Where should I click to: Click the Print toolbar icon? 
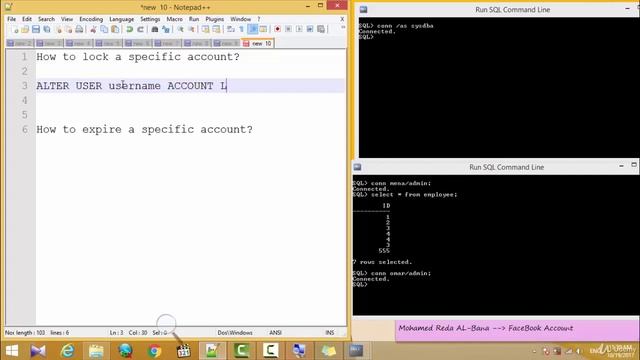[x=79, y=29]
